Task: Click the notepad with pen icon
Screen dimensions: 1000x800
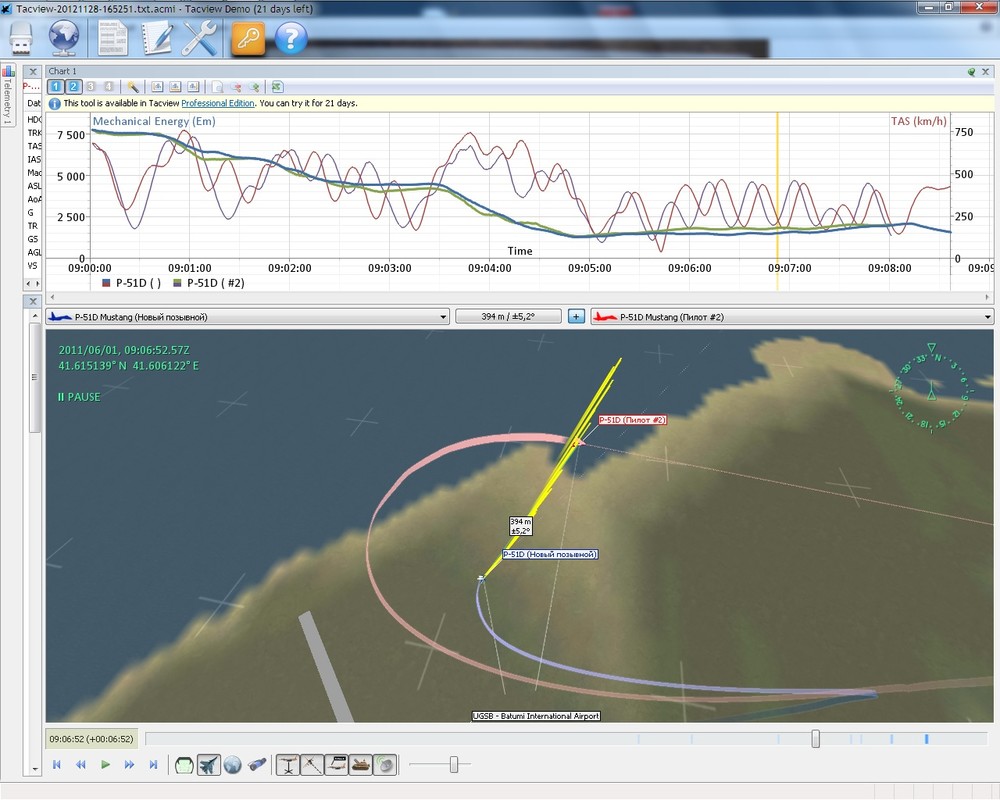Action: point(156,38)
